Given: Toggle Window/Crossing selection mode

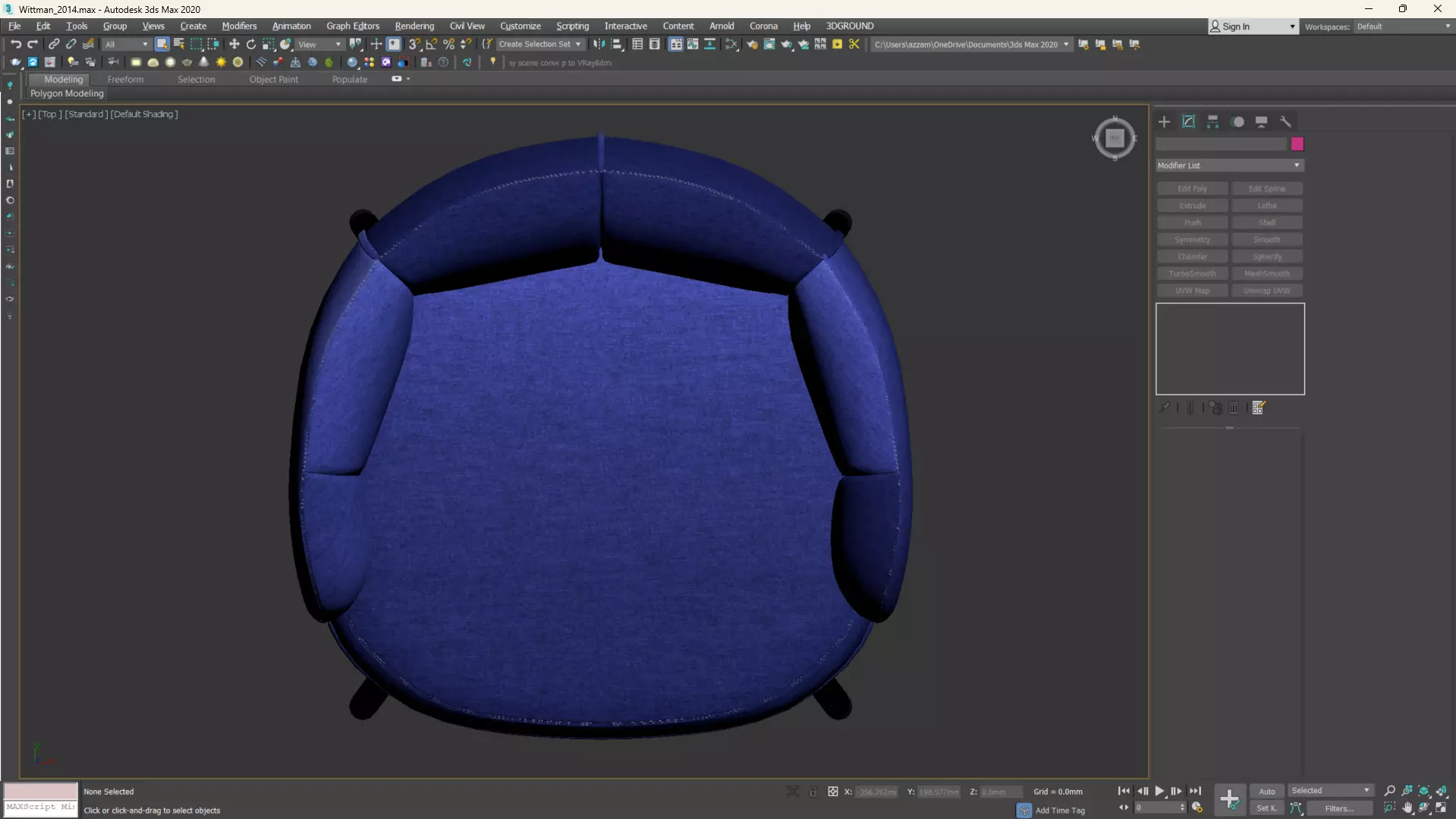Looking at the screenshot, I should pos(214,44).
